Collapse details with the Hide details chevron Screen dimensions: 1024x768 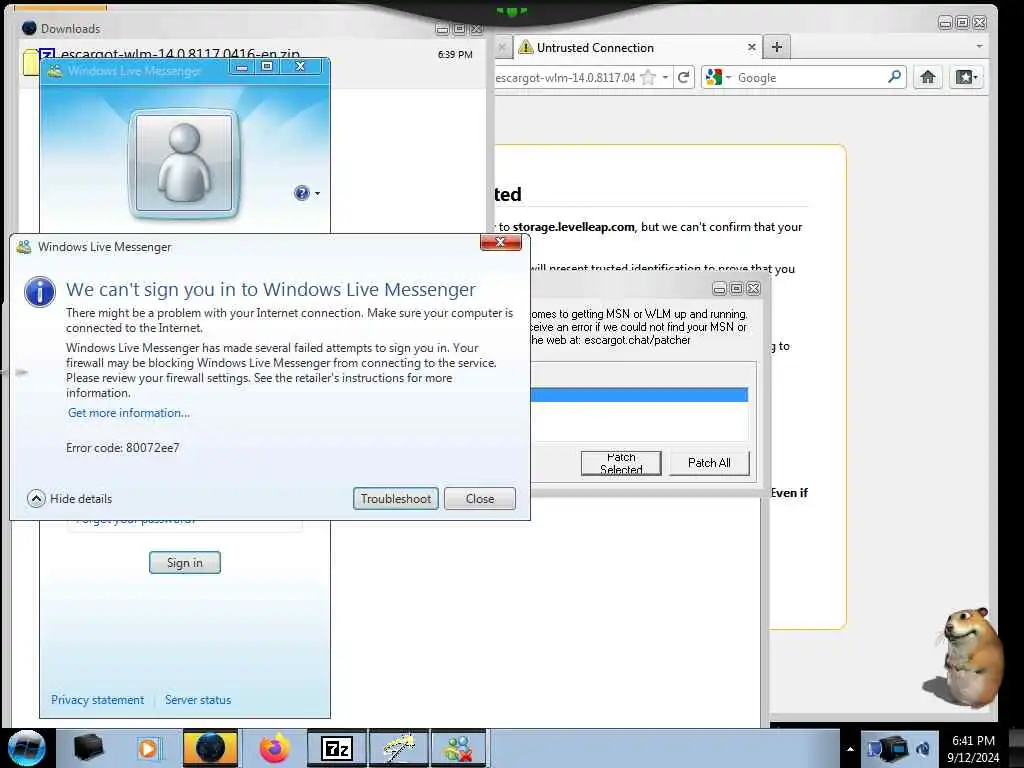[x=37, y=498]
